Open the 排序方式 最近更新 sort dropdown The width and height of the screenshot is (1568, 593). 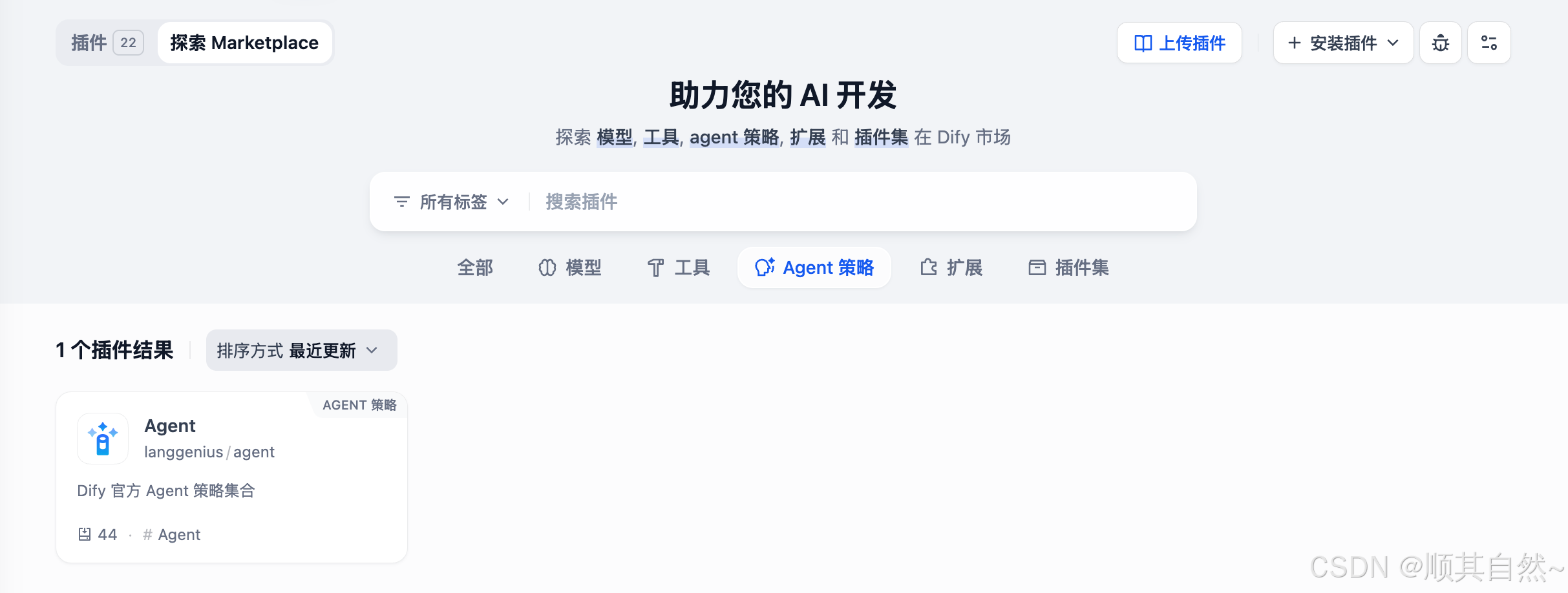[x=302, y=350]
